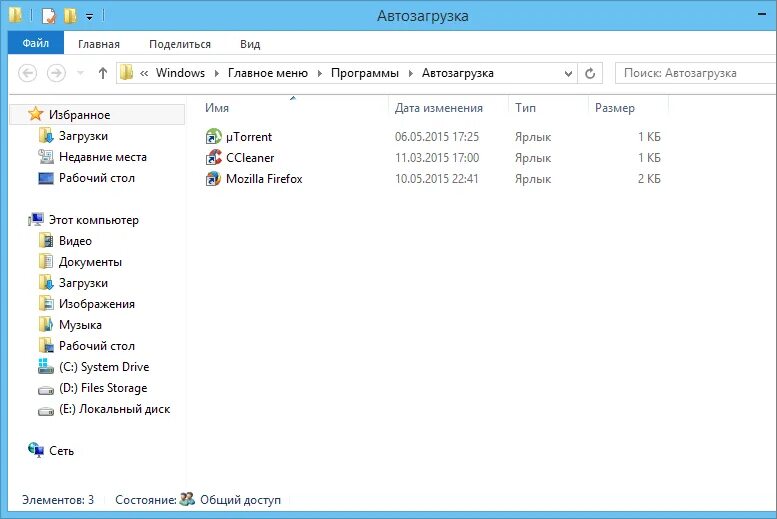Sort by the Размер column header

click(614, 108)
